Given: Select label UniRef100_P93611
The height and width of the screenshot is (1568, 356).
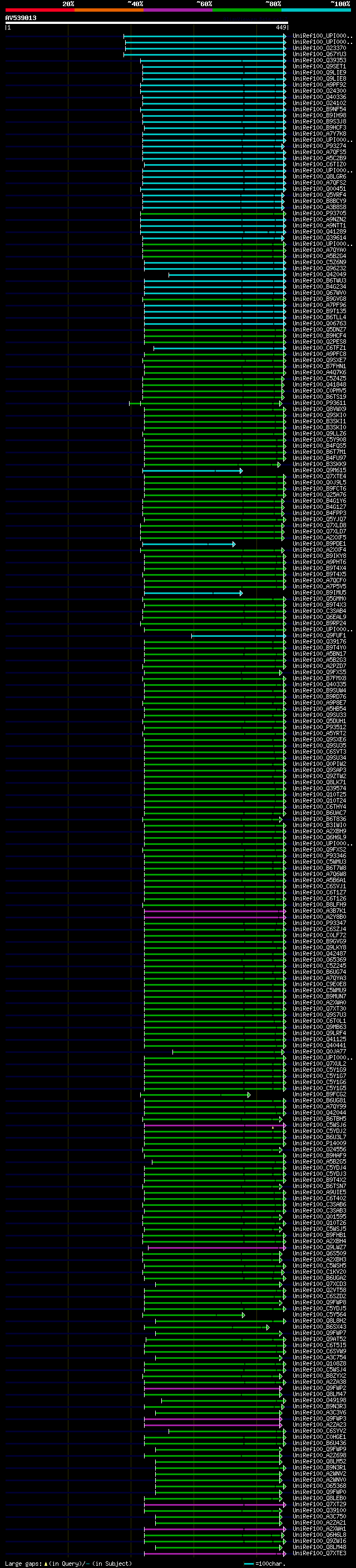Looking at the screenshot, I should [x=319, y=403].
